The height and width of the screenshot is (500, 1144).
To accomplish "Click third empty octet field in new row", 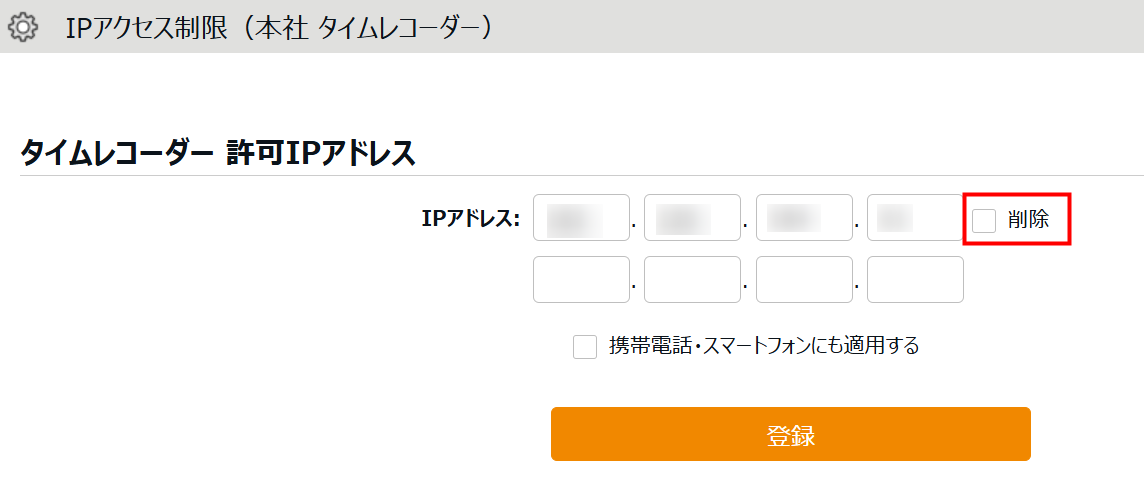I will [x=804, y=280].
